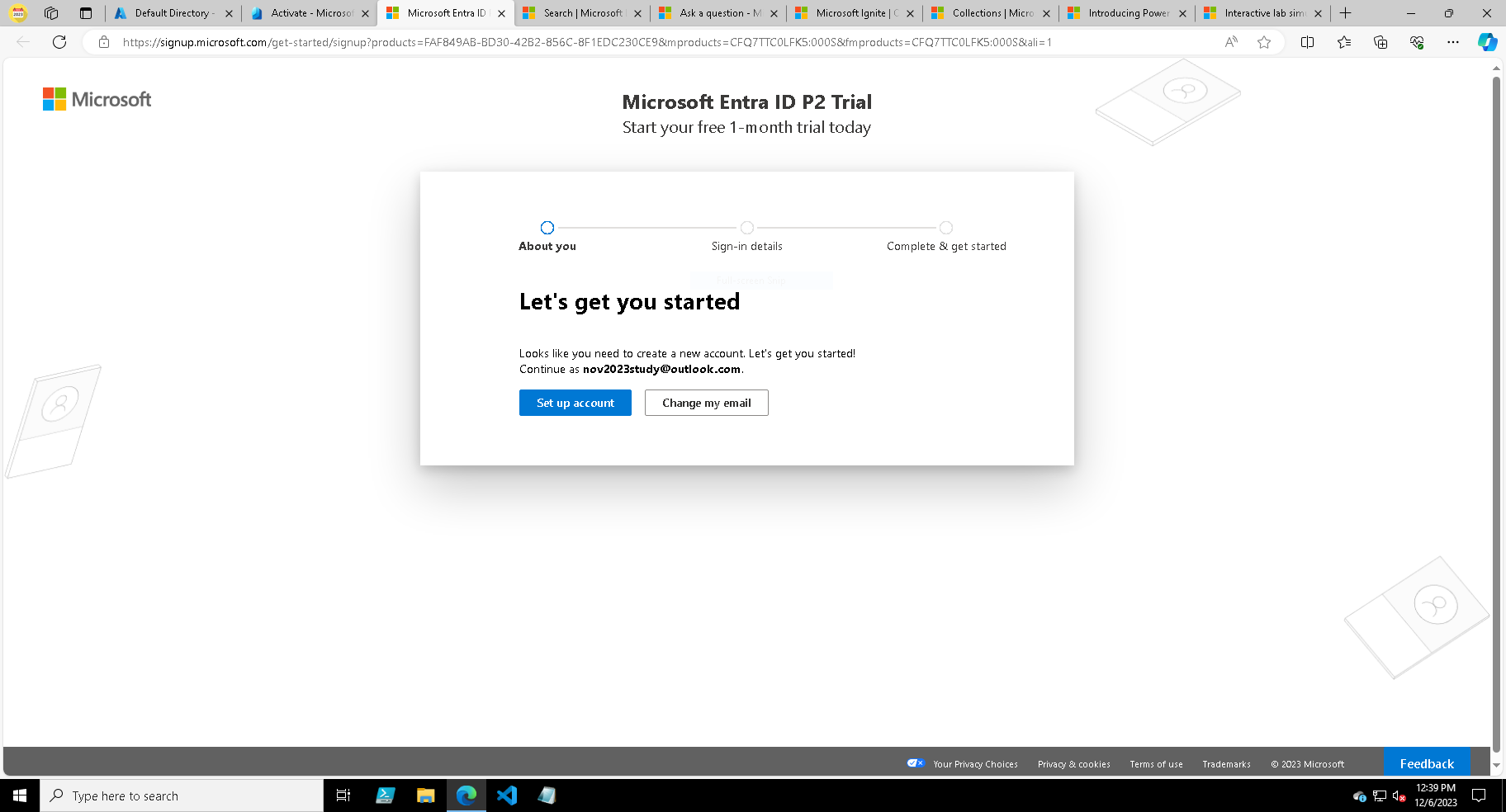This screenshot has height=812, width=1506.
Task: Open a new browser tab
Action: click(x=1345, y=13)
